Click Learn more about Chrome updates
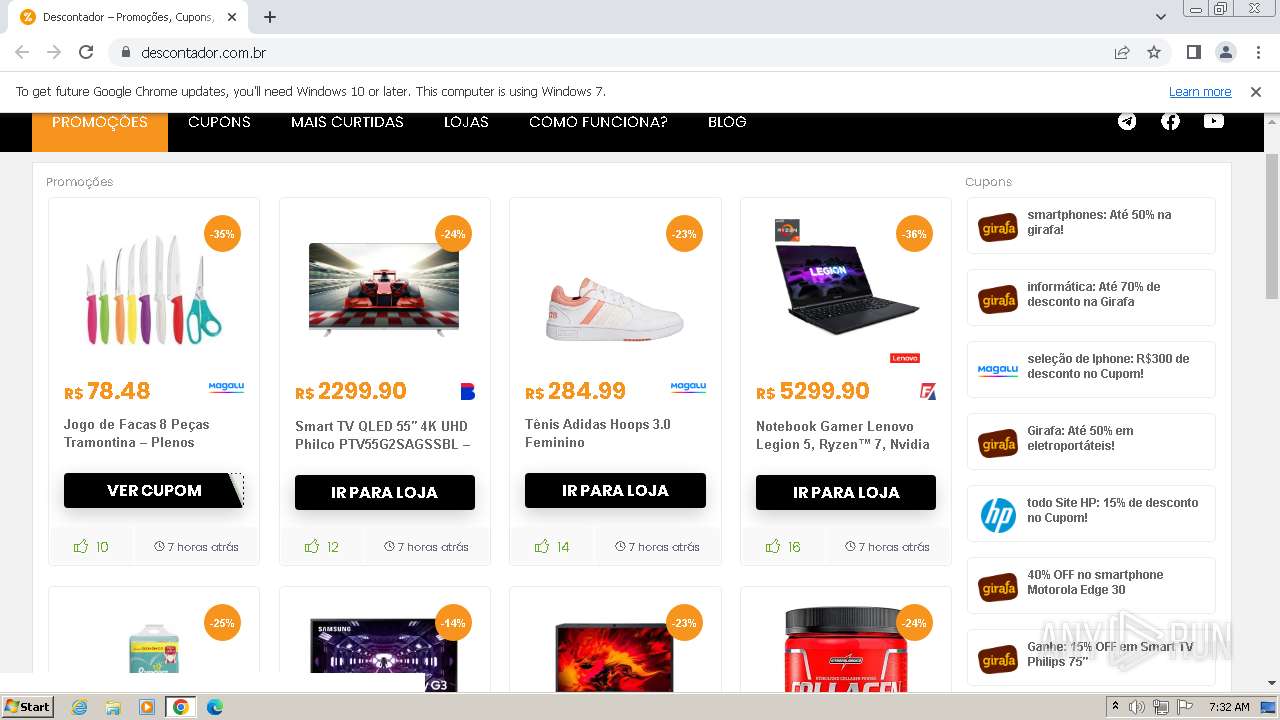1280x720 pixels. 1200,92
